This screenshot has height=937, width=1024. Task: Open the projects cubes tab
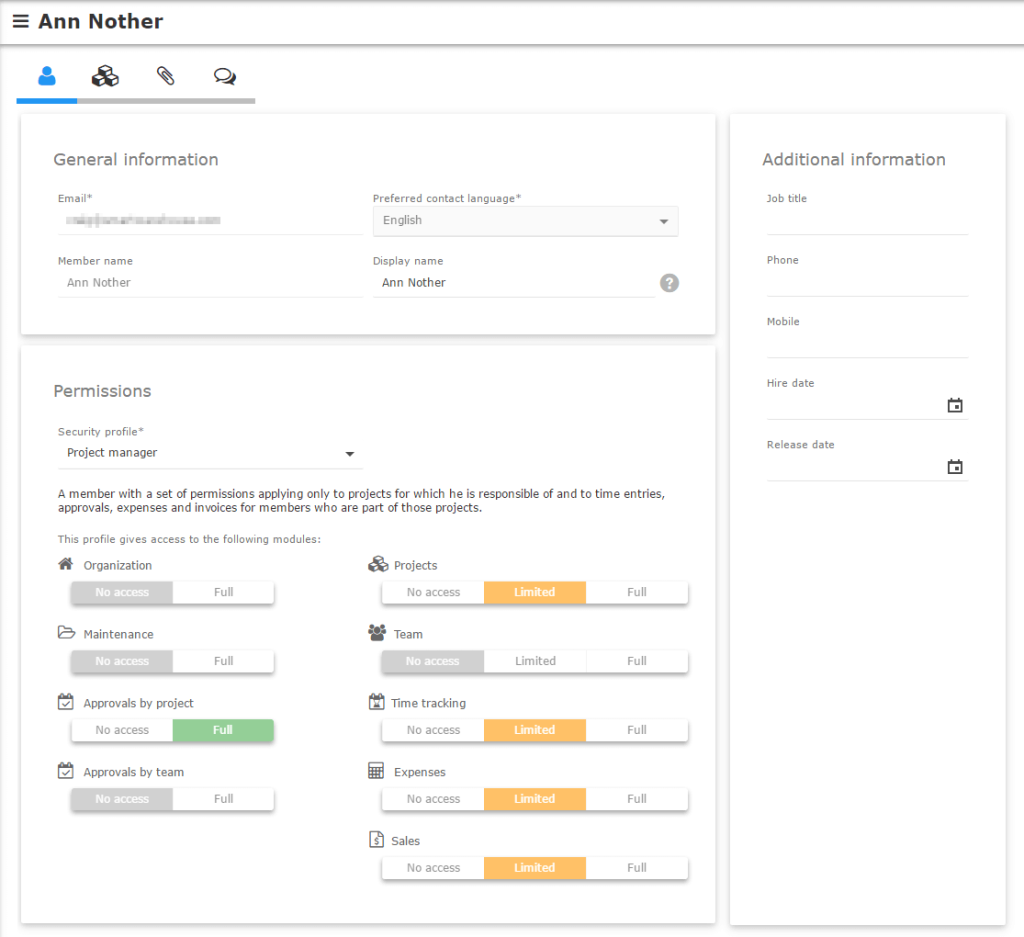point(105,76)
